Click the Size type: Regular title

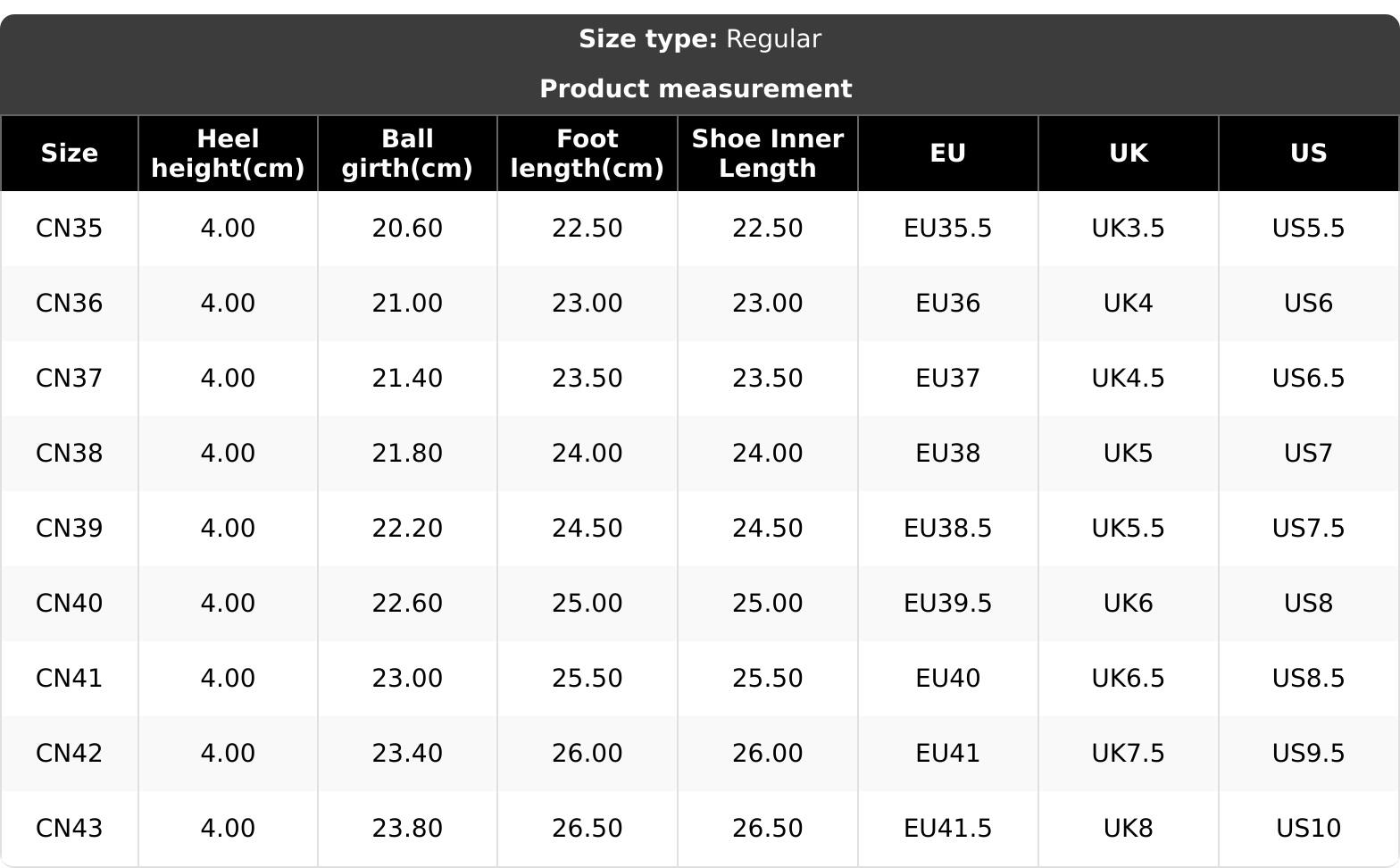(x=699, y=39)
